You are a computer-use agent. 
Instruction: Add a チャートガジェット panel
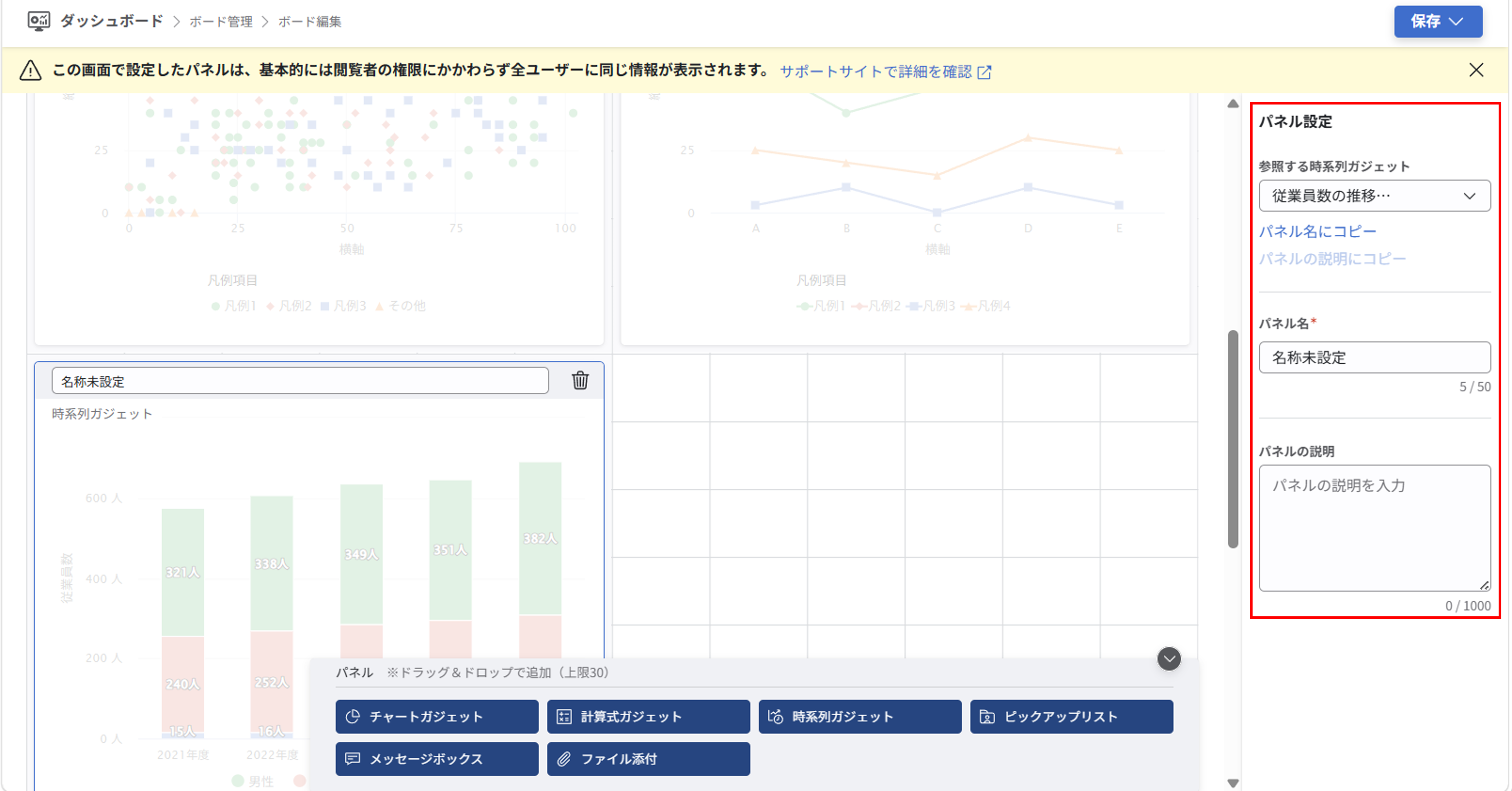[x=437, y=716]
